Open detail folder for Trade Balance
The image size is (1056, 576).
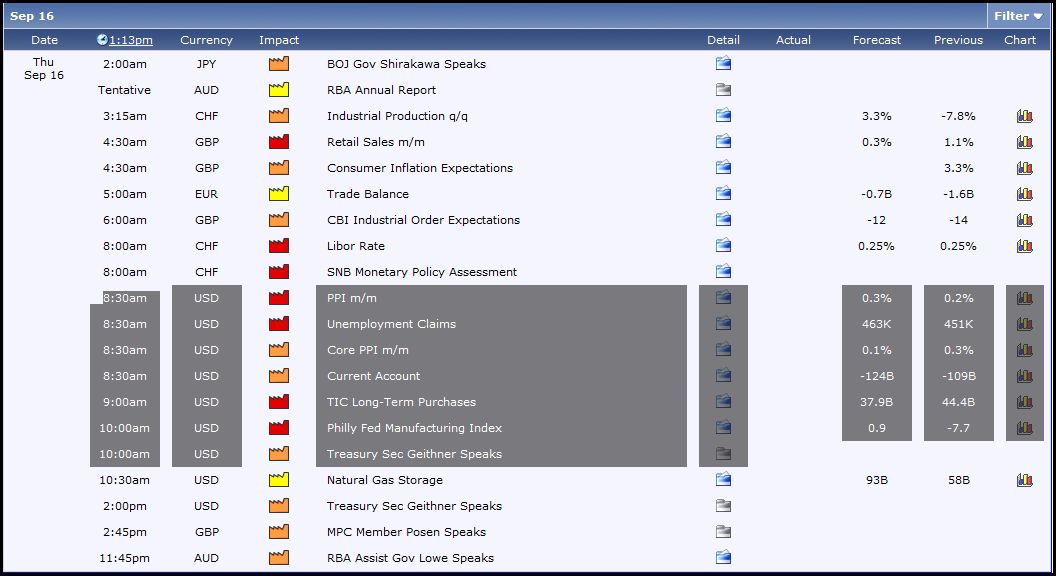click(723, 193)
